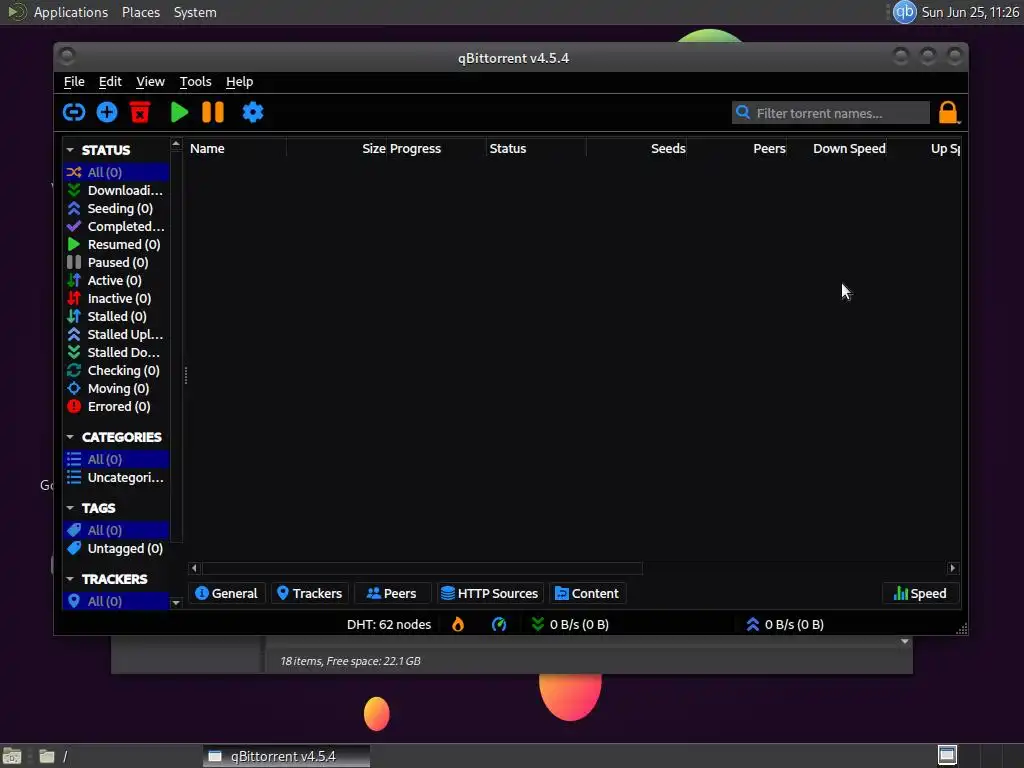
Task: Sort by the Status column header
Action: (536, 148)
